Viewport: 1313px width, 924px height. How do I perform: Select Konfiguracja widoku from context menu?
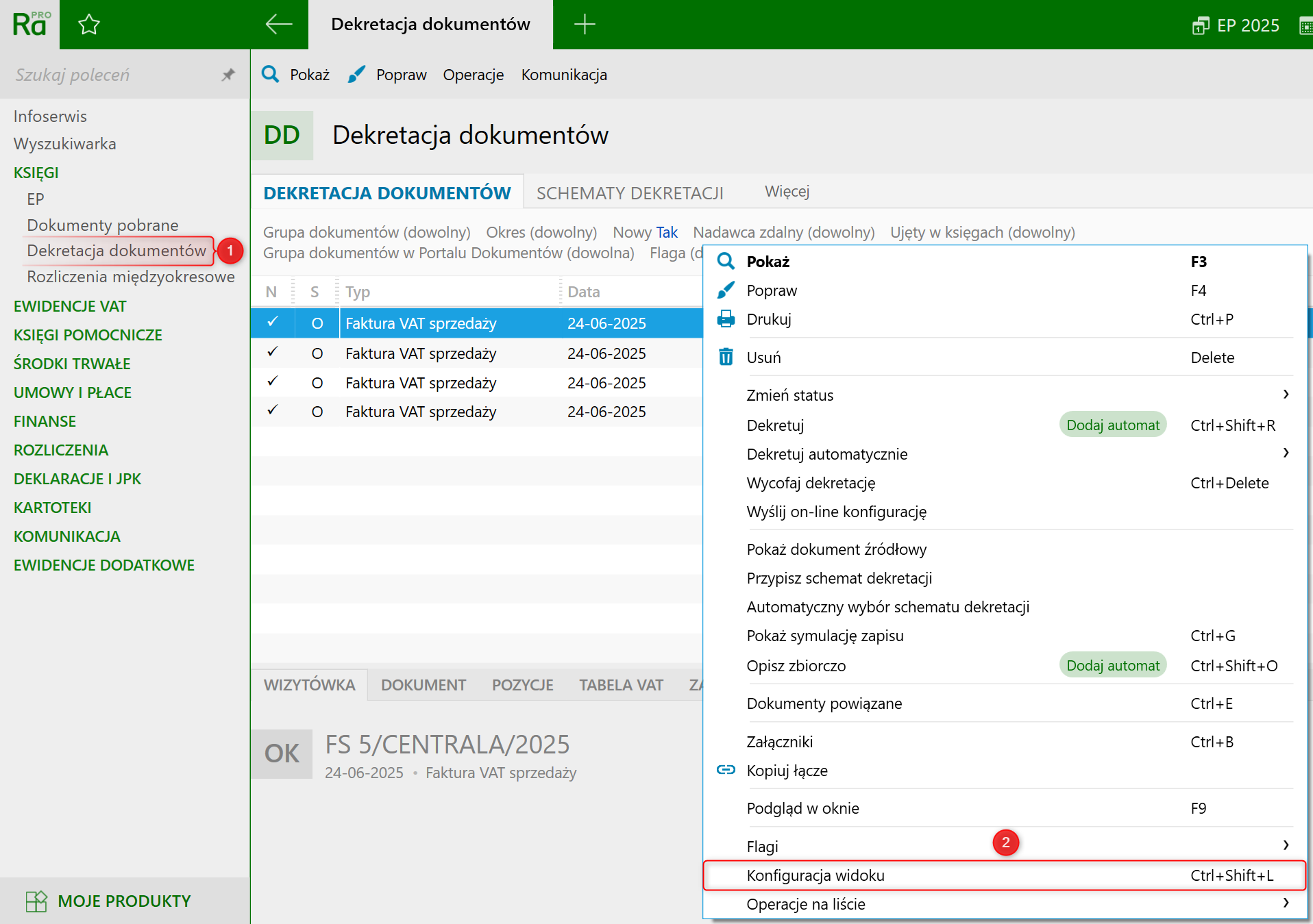tap(815, 875)
